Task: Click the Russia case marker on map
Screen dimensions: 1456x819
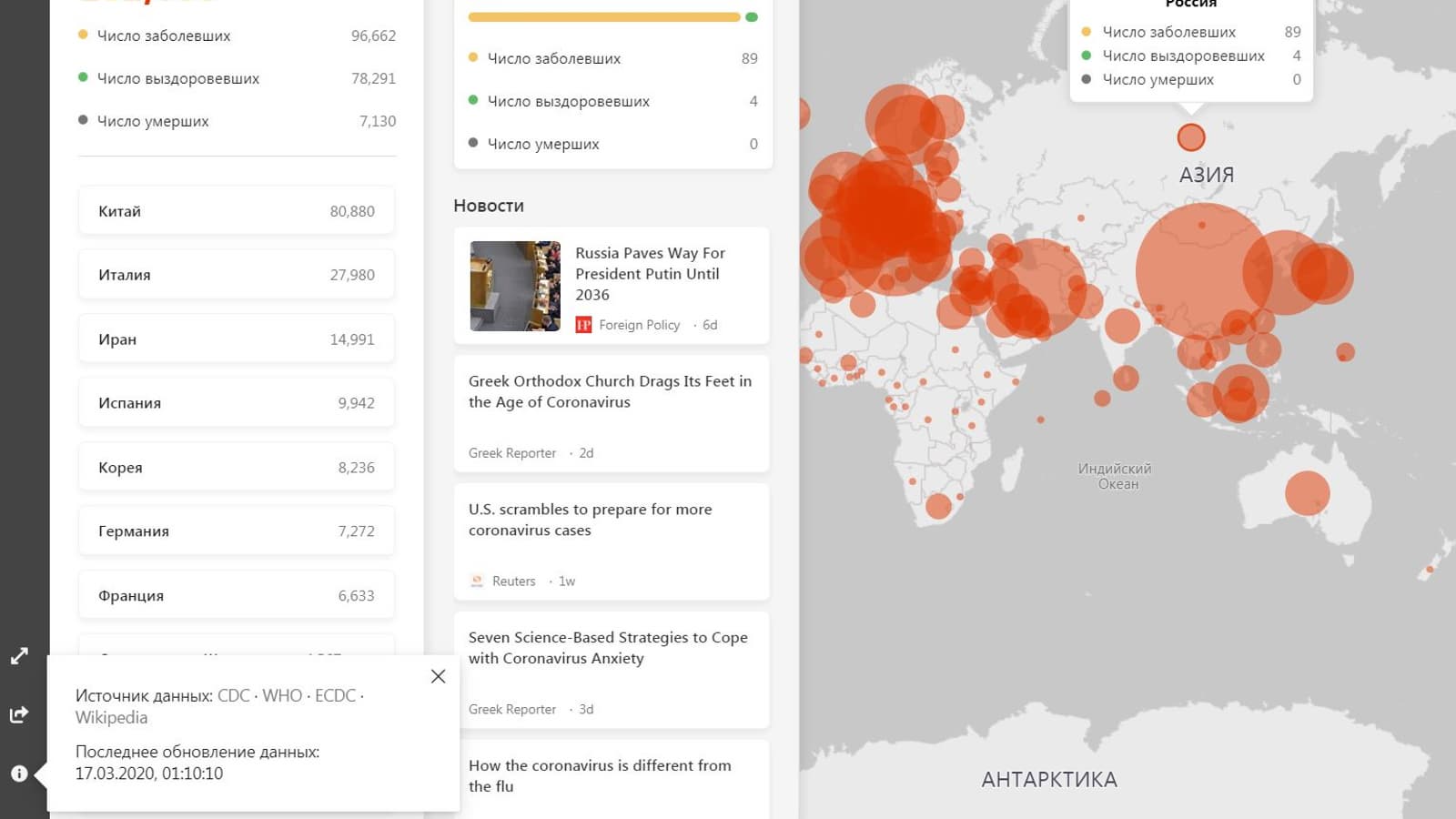Action: point(1191,137)
